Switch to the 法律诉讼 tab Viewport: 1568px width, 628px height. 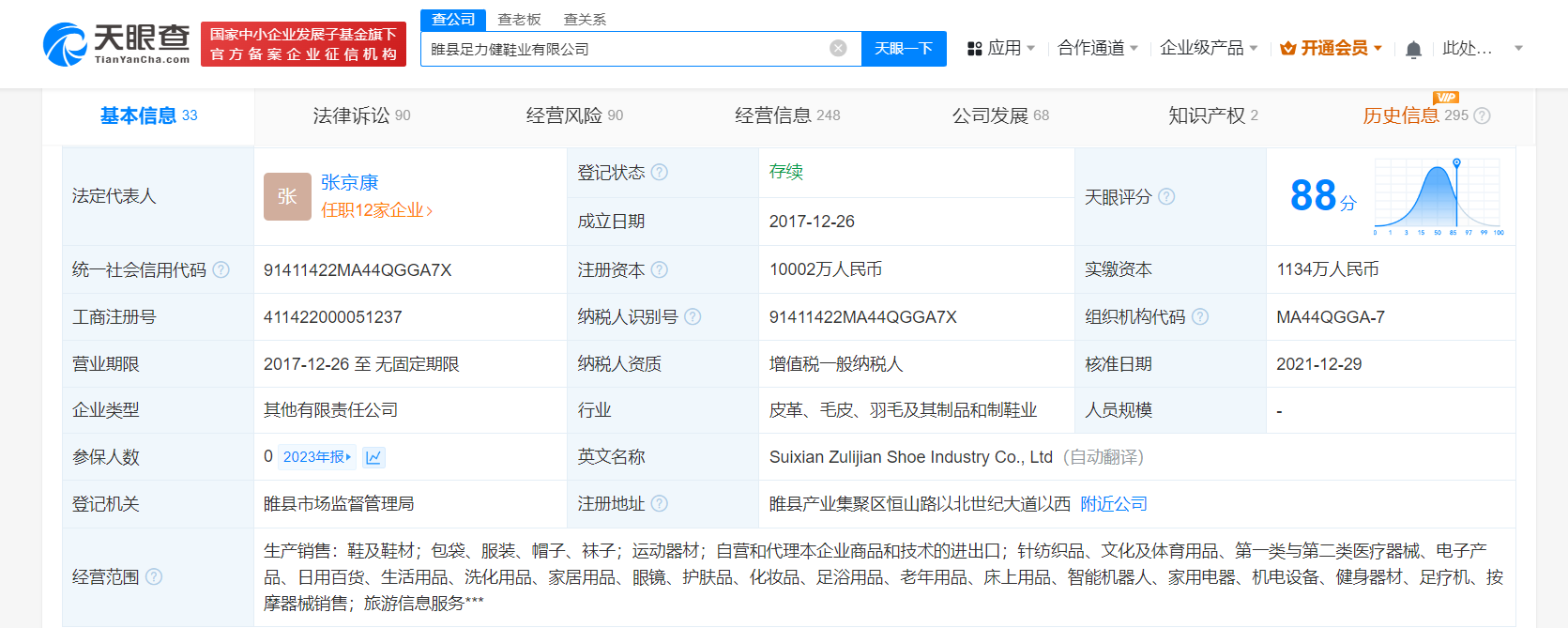361,115
